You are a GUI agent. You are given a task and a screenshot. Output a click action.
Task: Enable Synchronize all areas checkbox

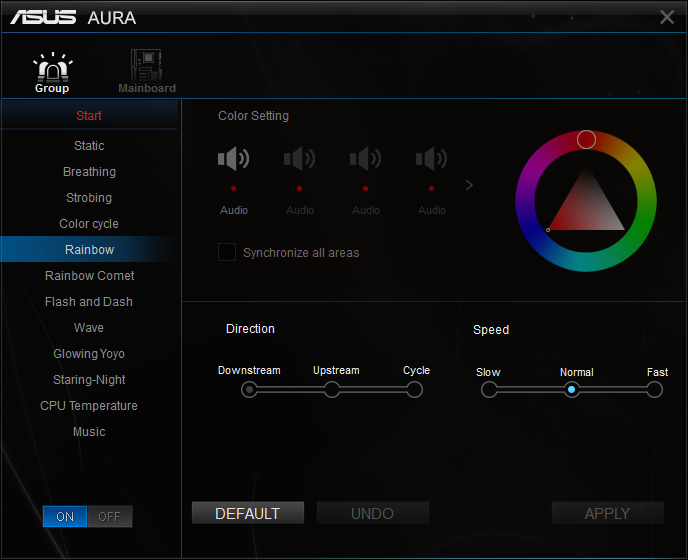[x=227, y=252]
